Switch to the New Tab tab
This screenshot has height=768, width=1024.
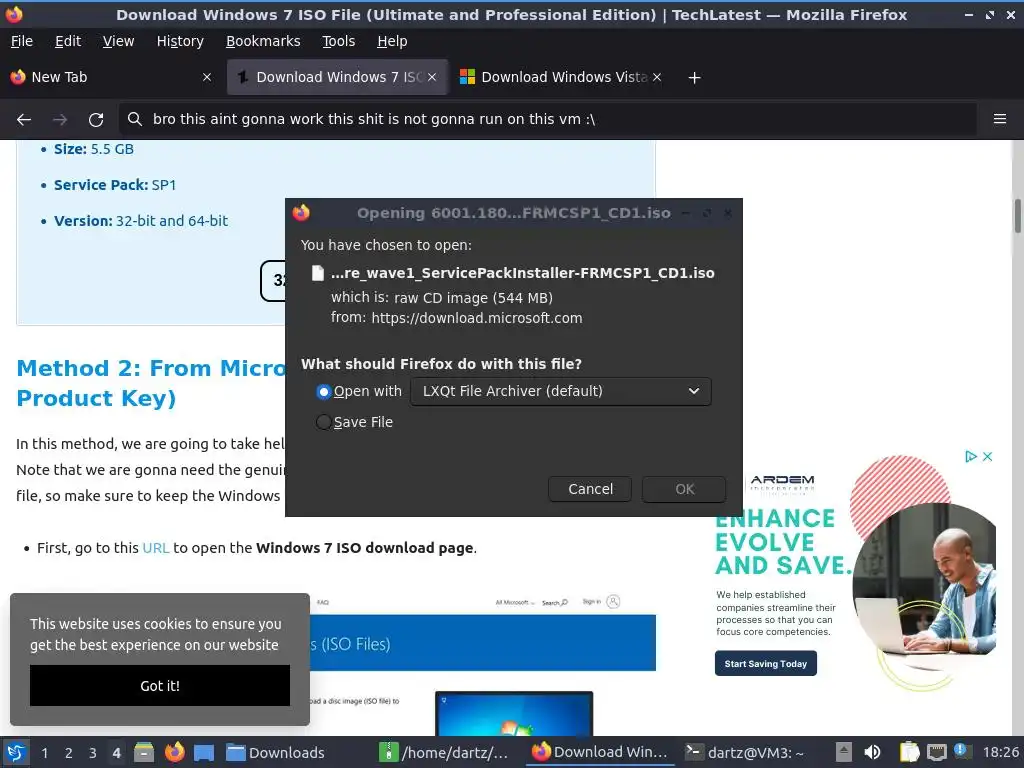coord(111,77)
